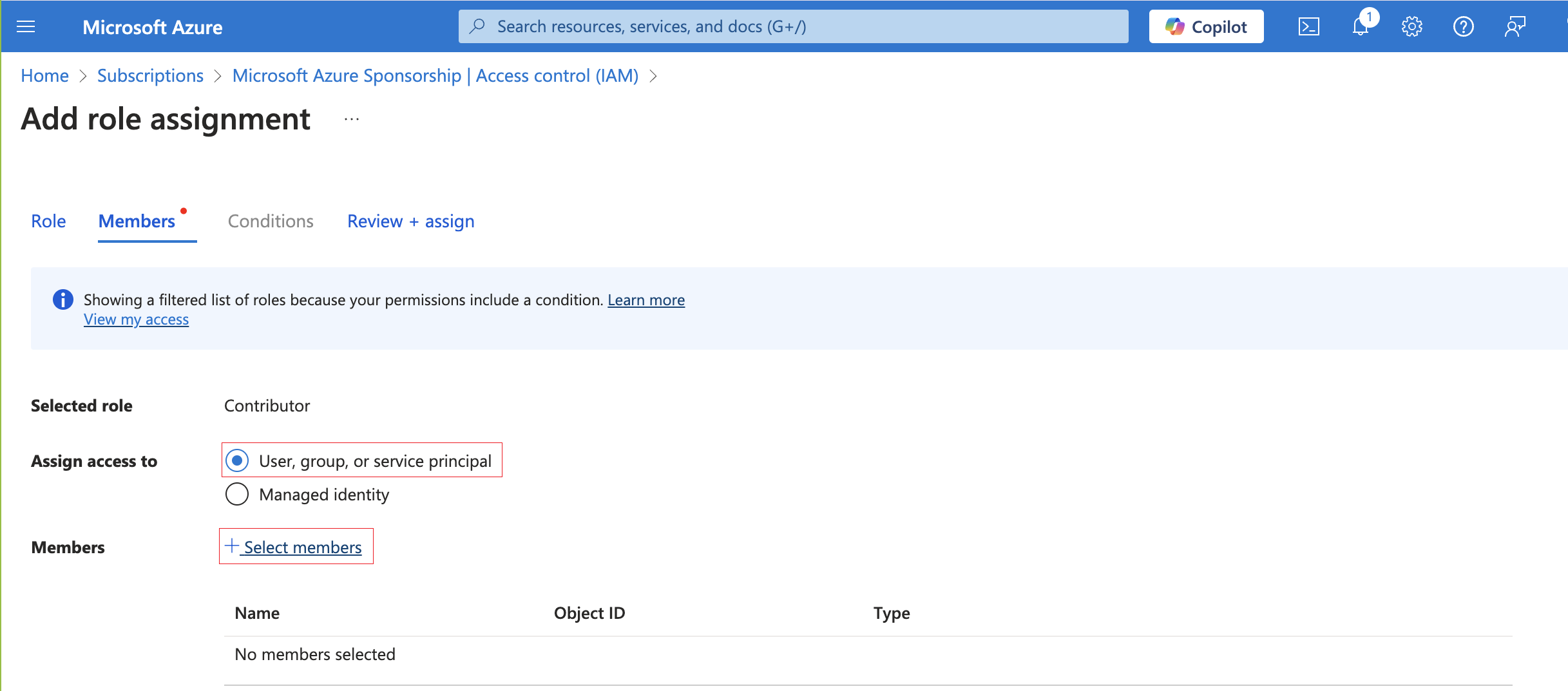Click the search resources input field
This screenshot has width=1568, height=691.
coord(792,26)
